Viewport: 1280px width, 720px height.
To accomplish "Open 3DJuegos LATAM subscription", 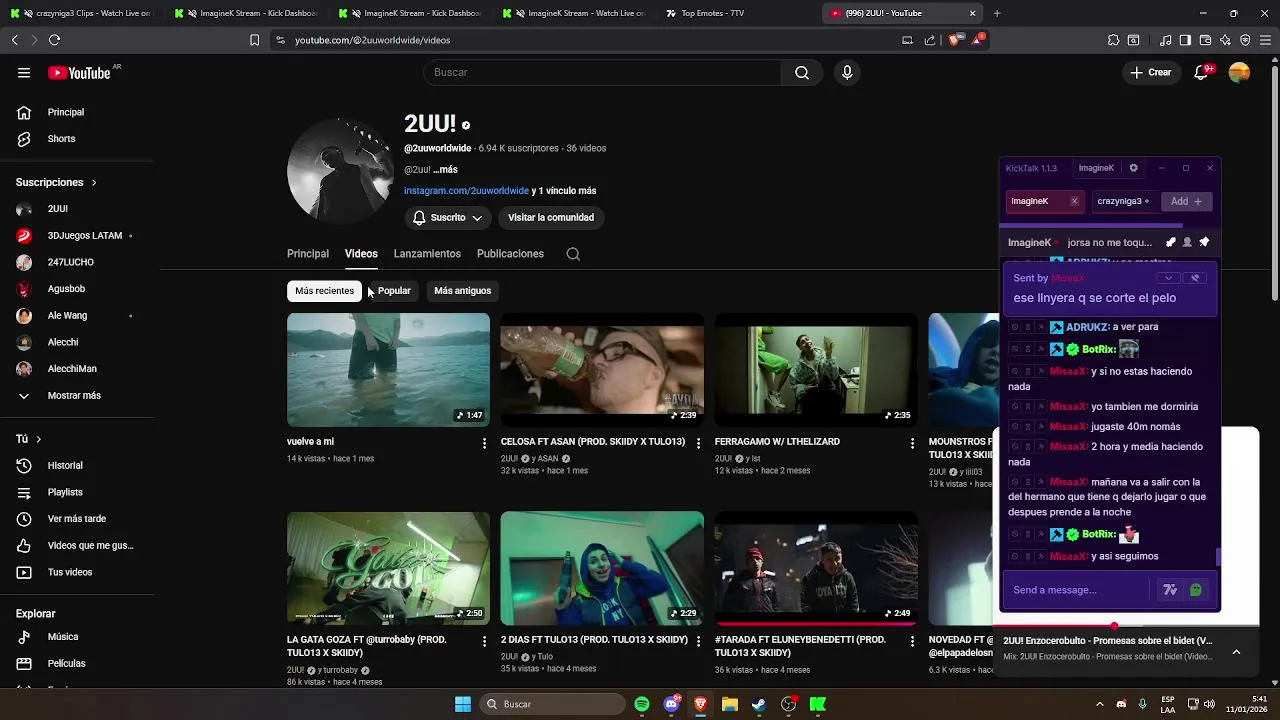I will [x=85, y=236].
